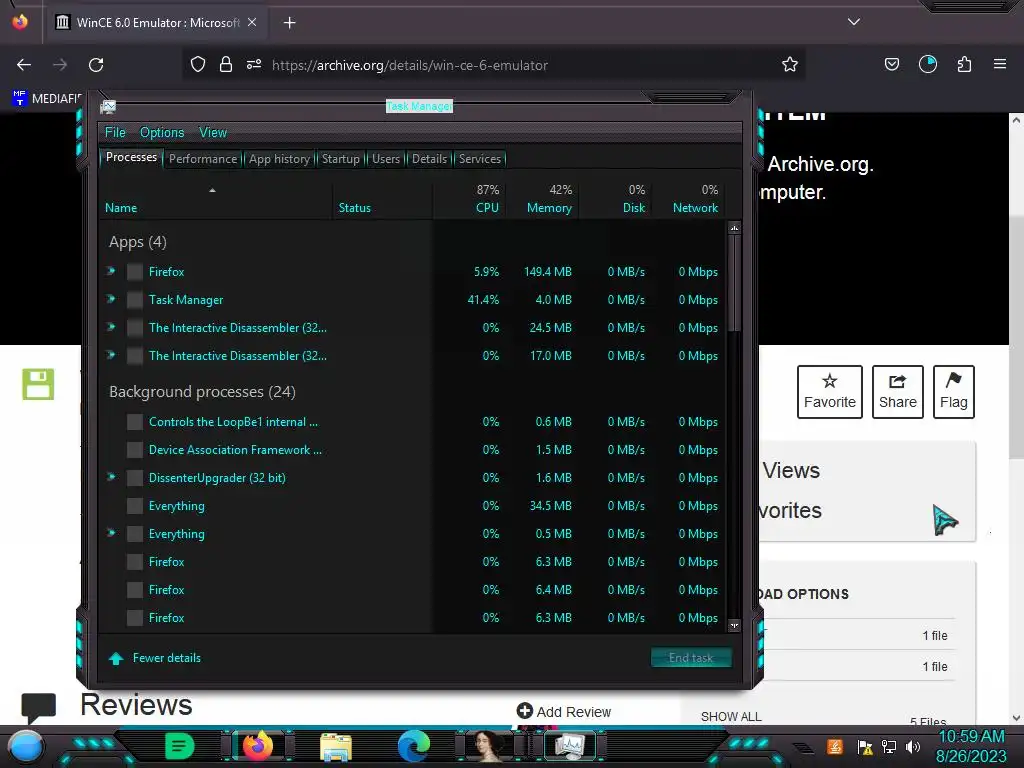Click the volume speaker tray icon
This screenshot has width=1024, height=768.
(x=913, y=746)
